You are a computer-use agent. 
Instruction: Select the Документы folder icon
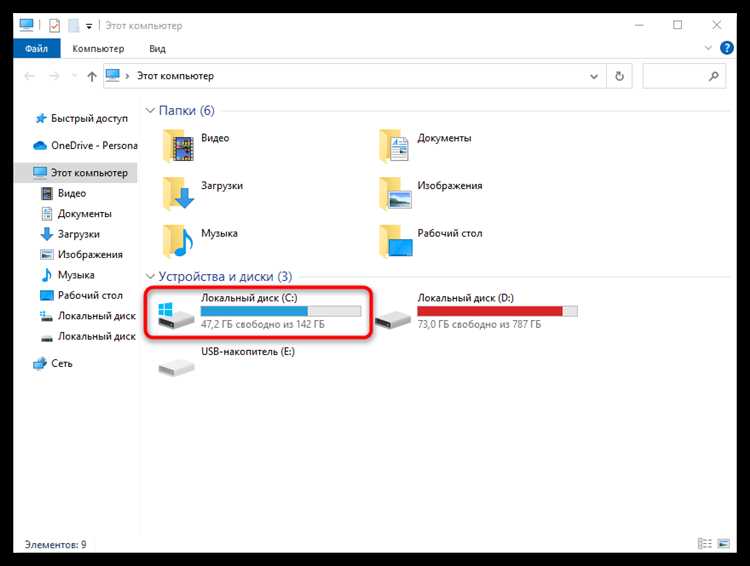(395, 145)
